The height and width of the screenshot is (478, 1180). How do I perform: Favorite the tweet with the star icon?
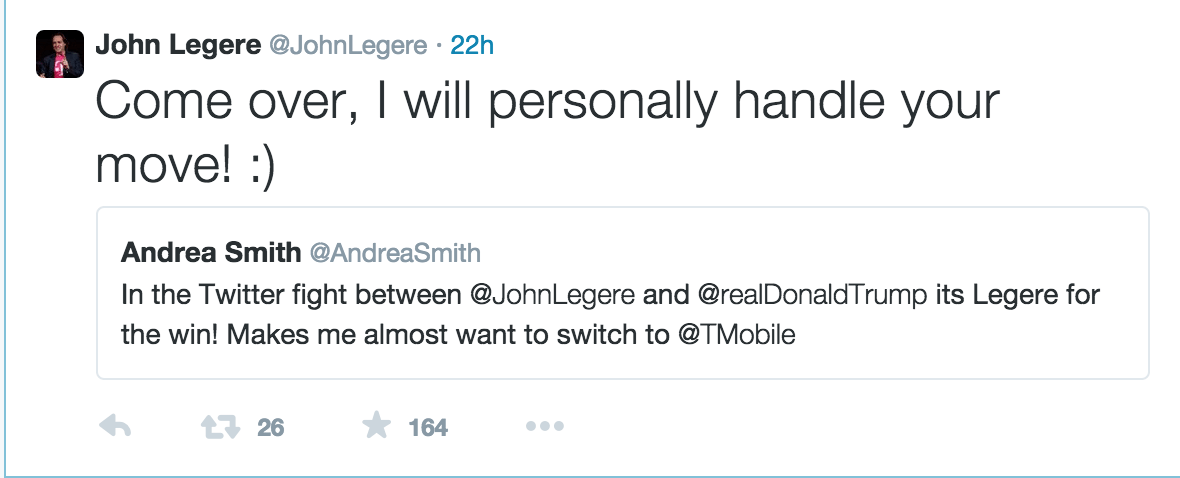click(x=376, y=427)
